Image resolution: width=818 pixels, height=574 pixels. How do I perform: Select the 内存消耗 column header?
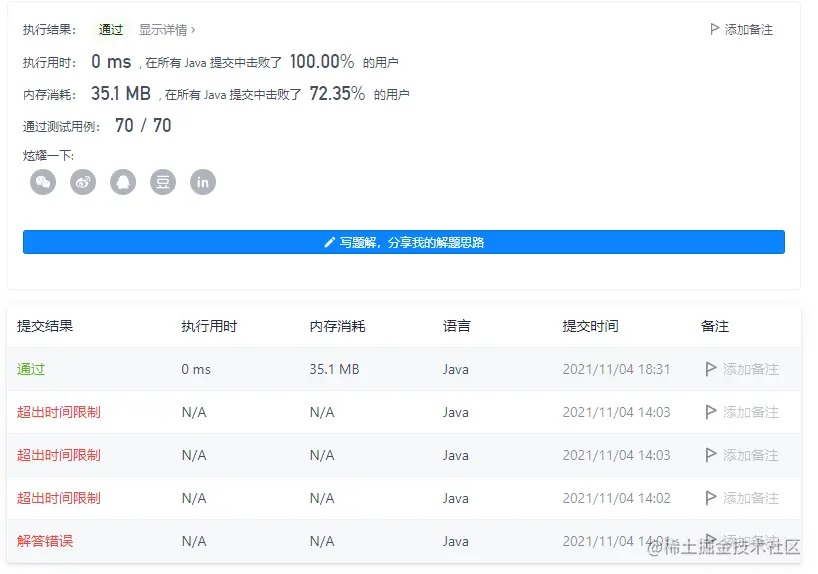click(338, 326)
